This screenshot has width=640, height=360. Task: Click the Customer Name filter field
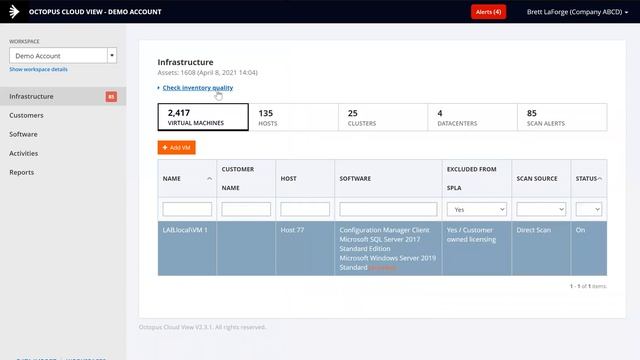246,209
